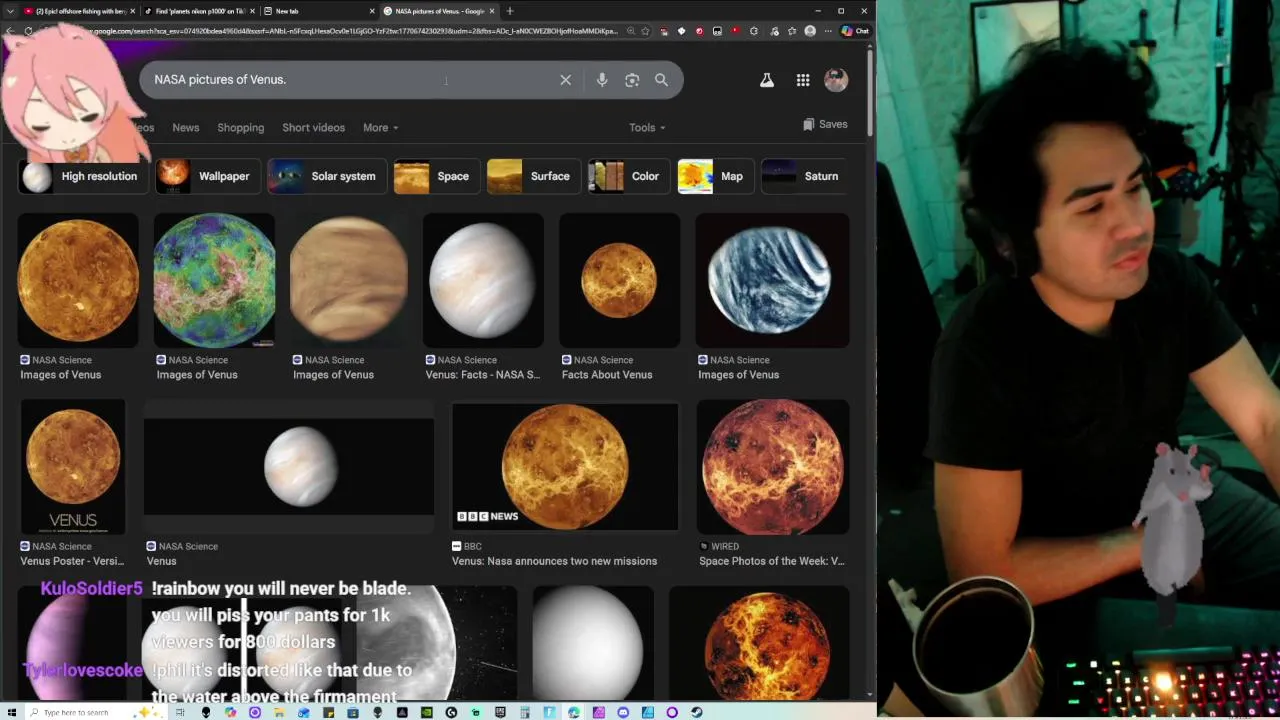The height and width of the screenshot is (720, 1280).
Task: Open the Shopping search filter
Action: 241,128
